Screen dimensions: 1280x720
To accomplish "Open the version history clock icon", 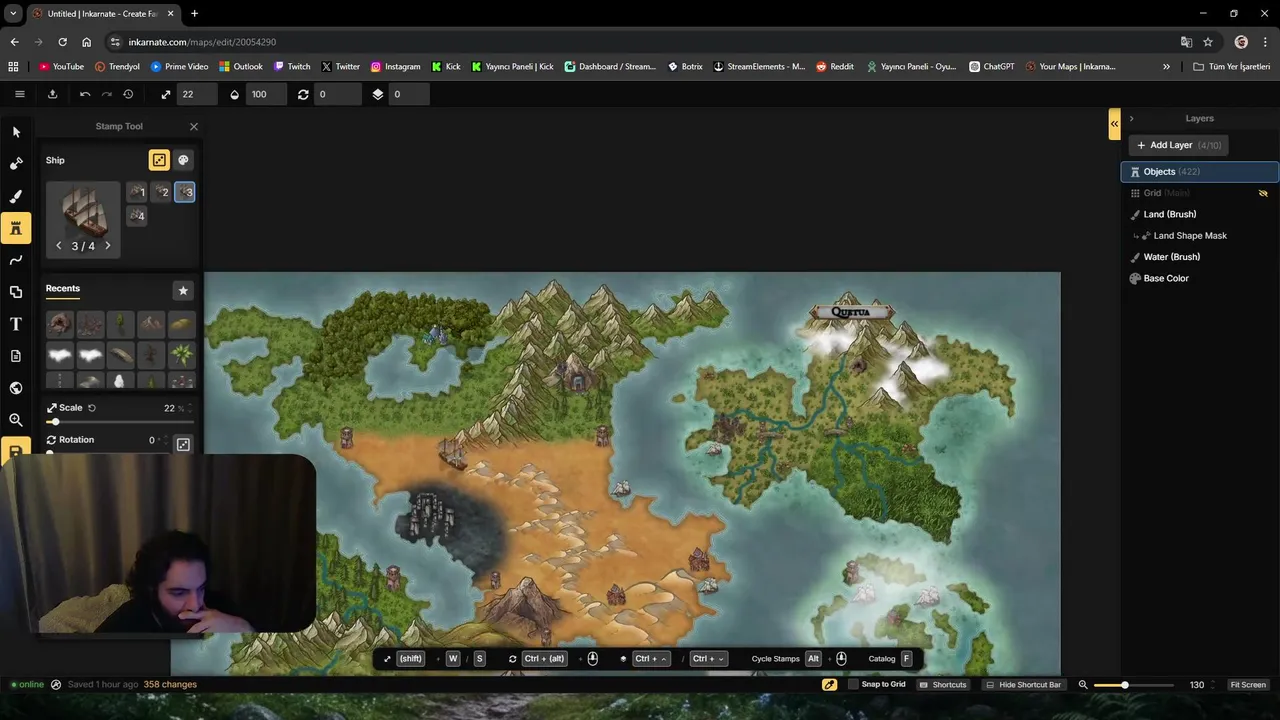I will pos(128,94).
